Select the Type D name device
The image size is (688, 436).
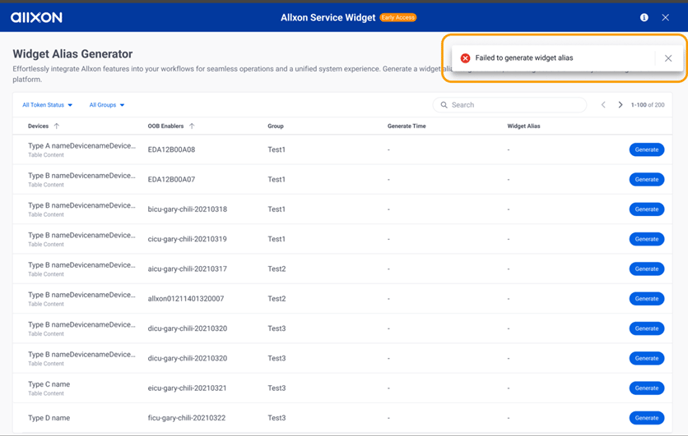click(x=49, y=418)
